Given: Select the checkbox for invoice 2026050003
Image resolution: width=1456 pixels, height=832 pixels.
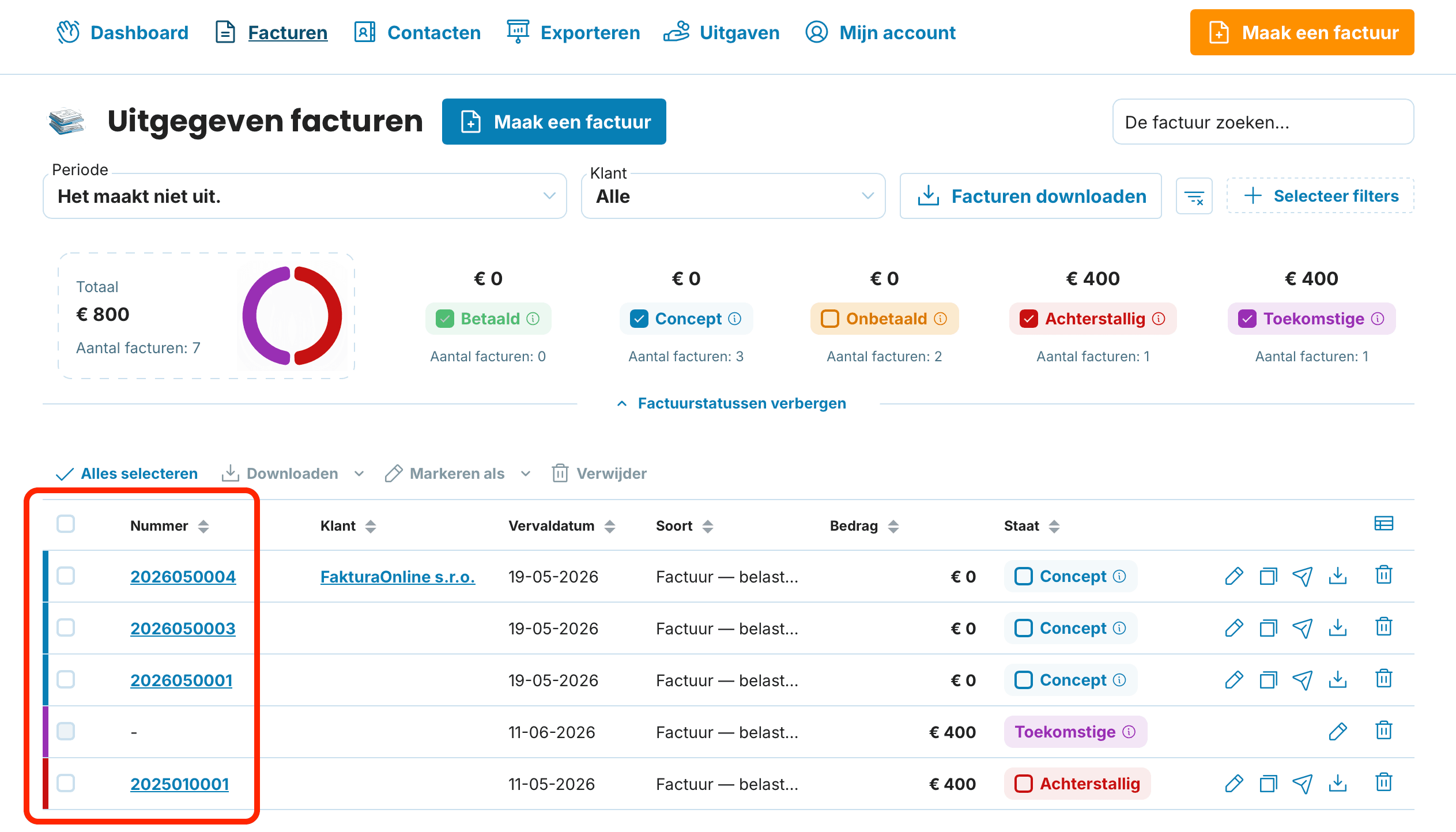Looking at the screenshot, I should [x=66, y=628].
